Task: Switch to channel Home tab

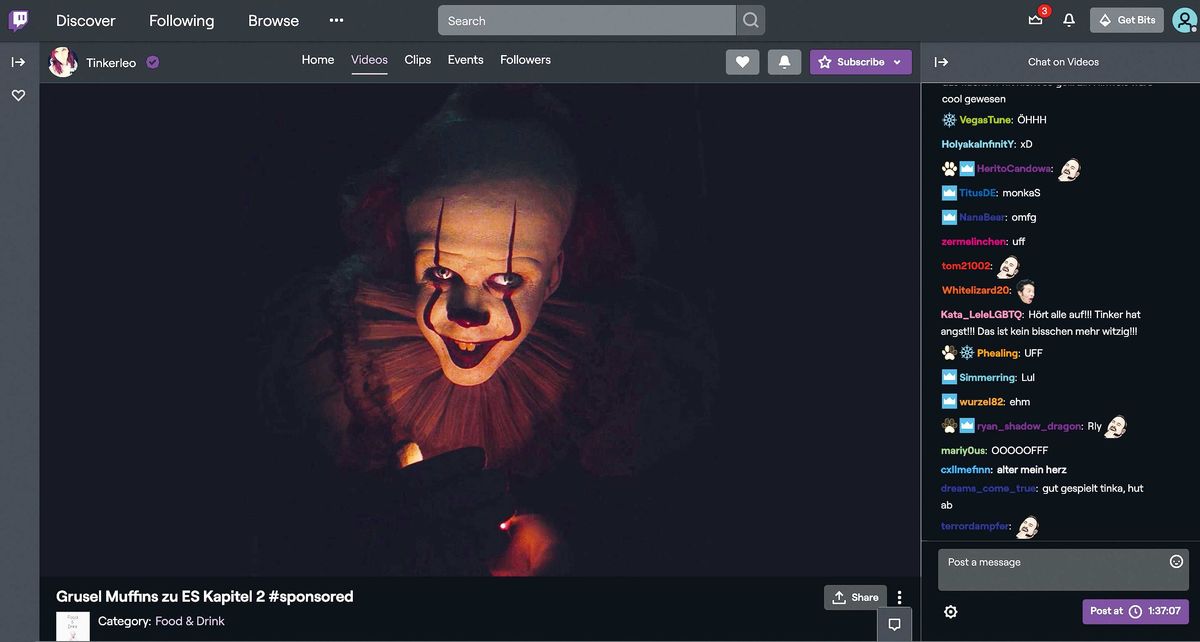Action: (318, 60)
